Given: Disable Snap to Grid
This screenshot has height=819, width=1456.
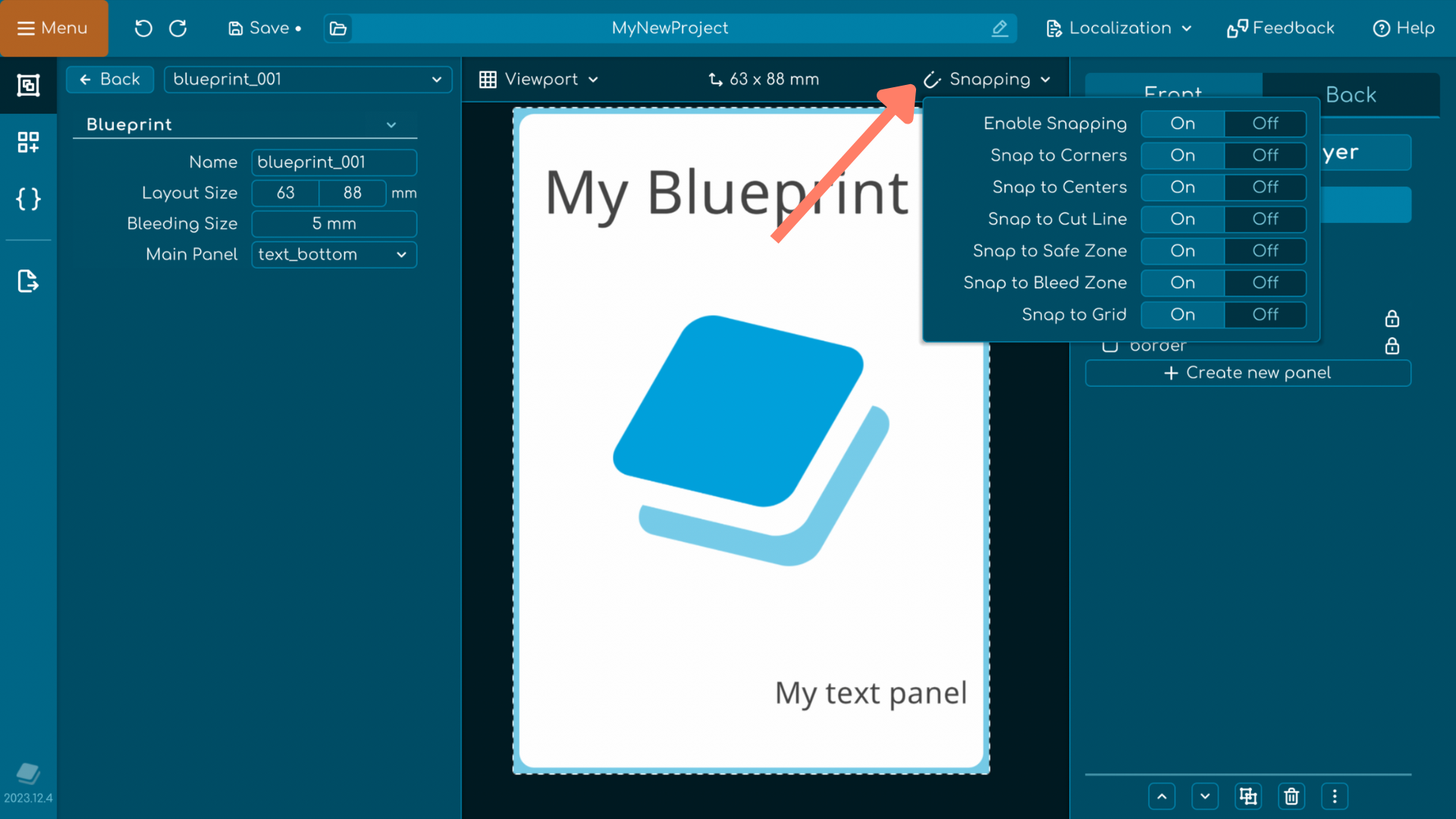Looking at the screenshot, I should pos(1263,315).
